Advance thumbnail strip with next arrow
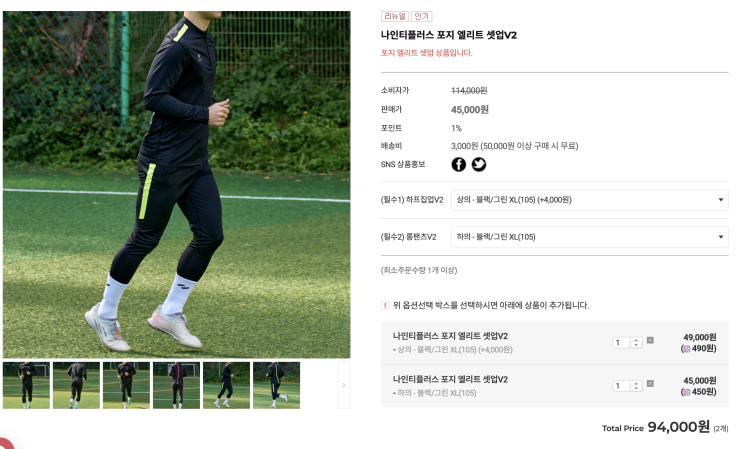The image size is (743, 449). [x=344, y=385]
